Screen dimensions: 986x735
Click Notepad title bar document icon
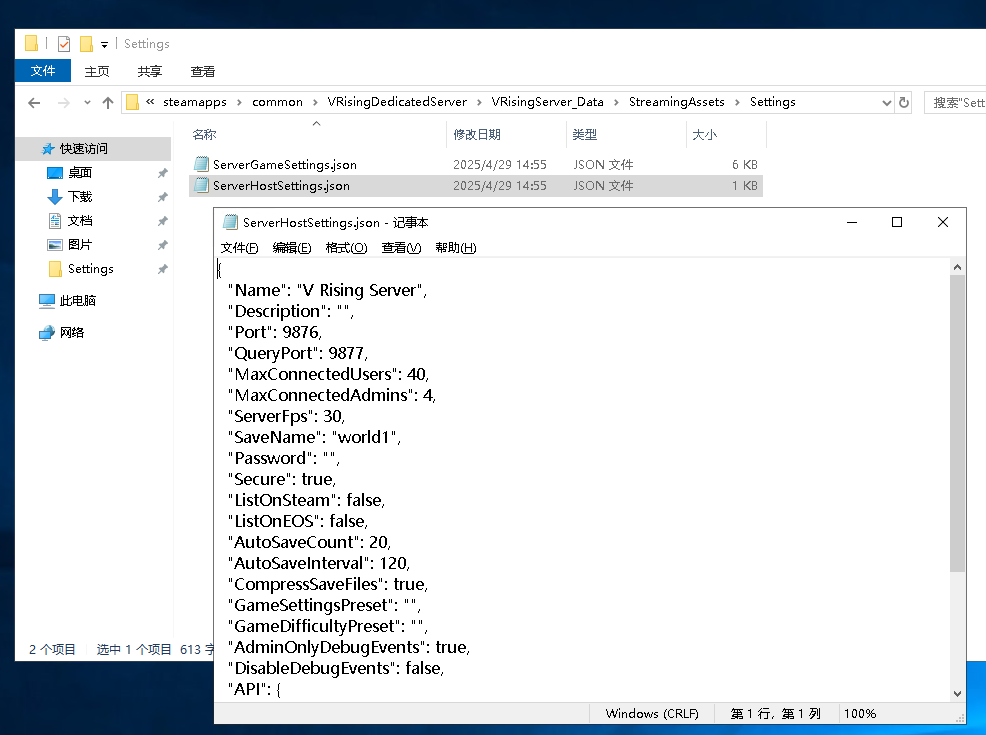pyautogui.click(x=231, y=222)
